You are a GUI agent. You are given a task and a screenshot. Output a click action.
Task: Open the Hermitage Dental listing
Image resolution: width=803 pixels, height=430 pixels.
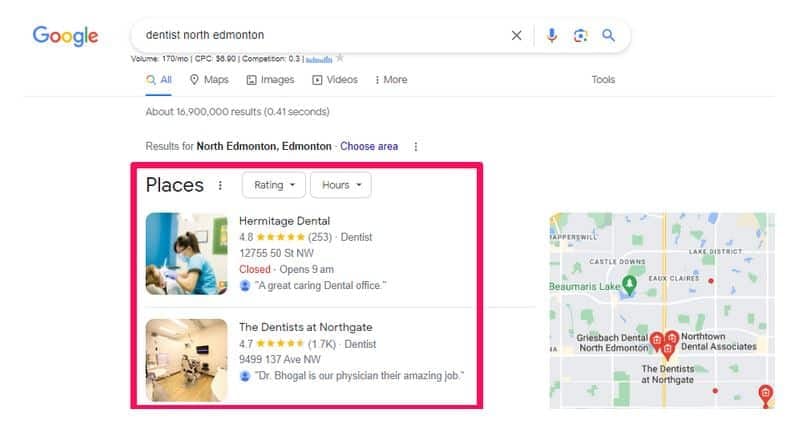284,221
